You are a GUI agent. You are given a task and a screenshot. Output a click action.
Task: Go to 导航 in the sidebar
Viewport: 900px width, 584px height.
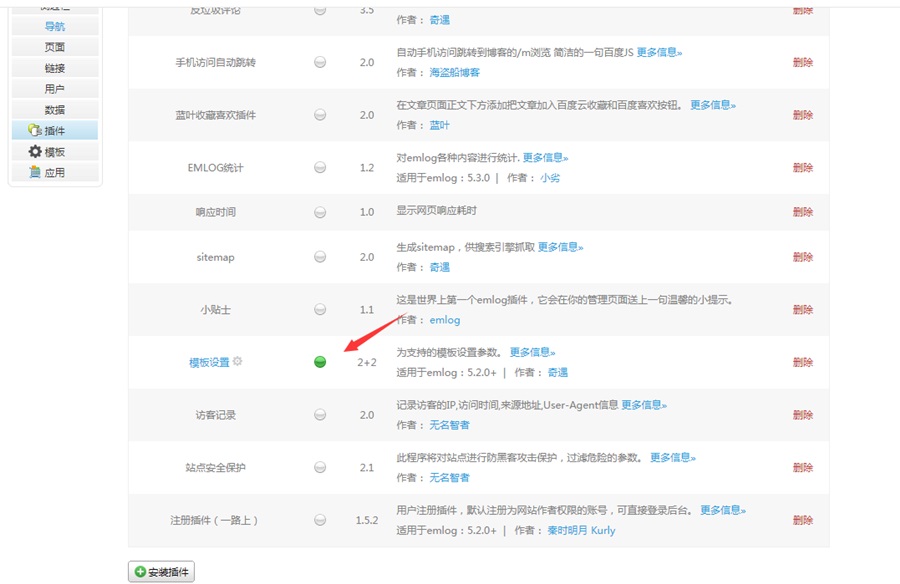click(x=55, y=26)
